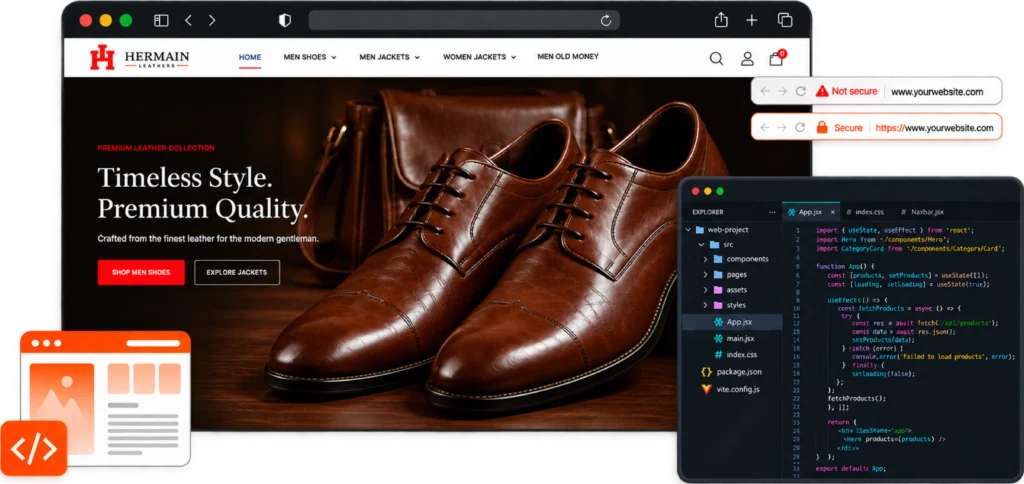Click the Shop Men Shoes button
1024x484 pixels.
pos(141,272)
